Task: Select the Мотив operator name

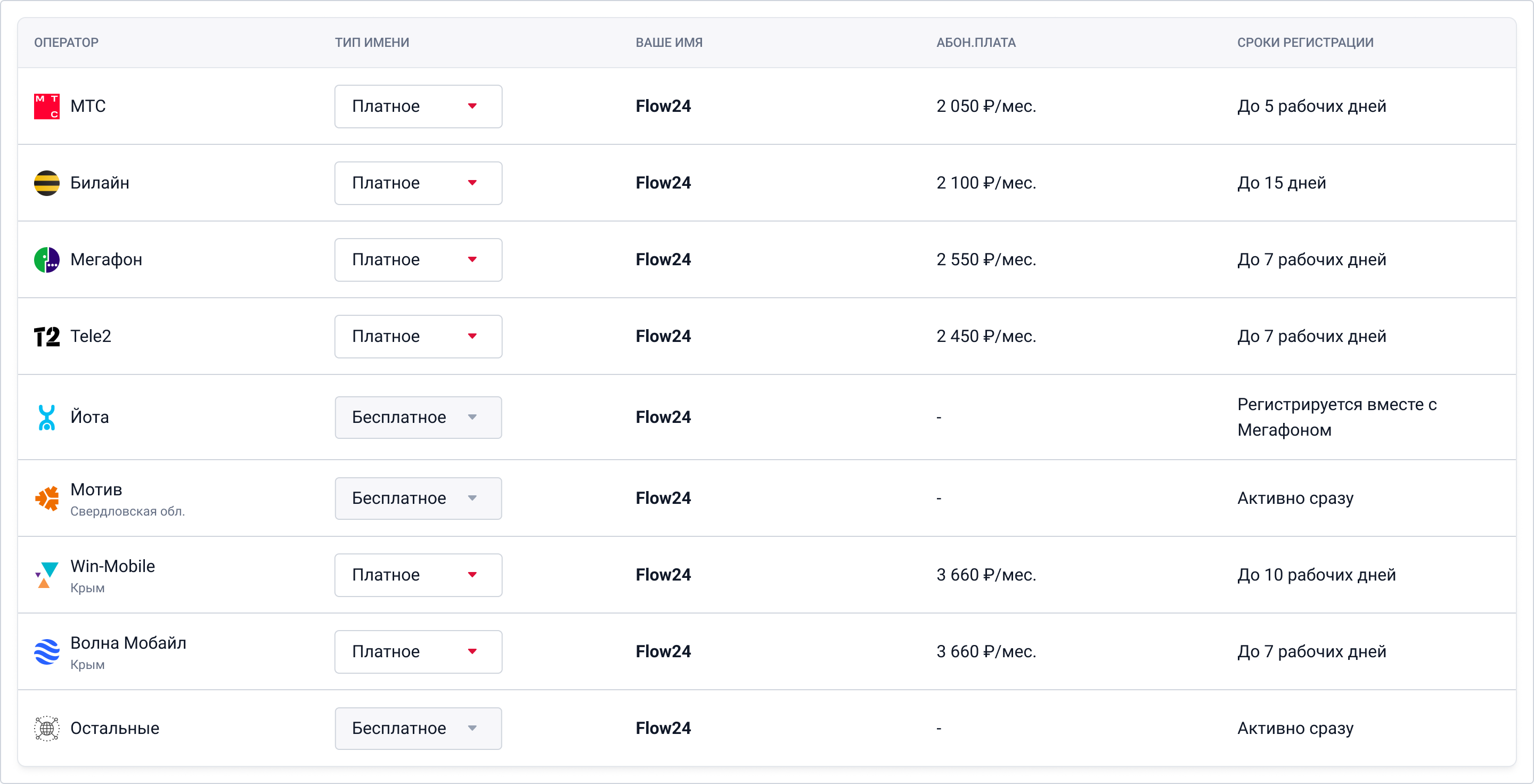Action: point(96,490)
